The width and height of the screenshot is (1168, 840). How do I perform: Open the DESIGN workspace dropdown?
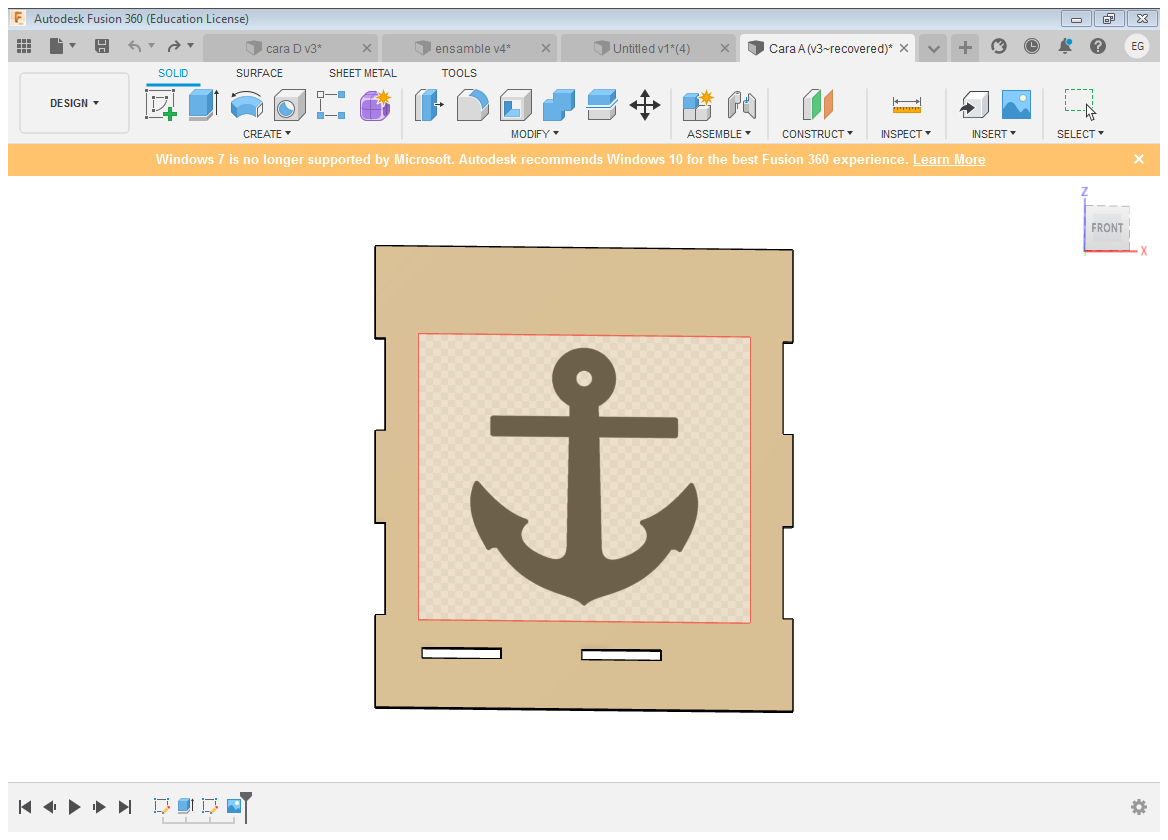click(74, 104)
